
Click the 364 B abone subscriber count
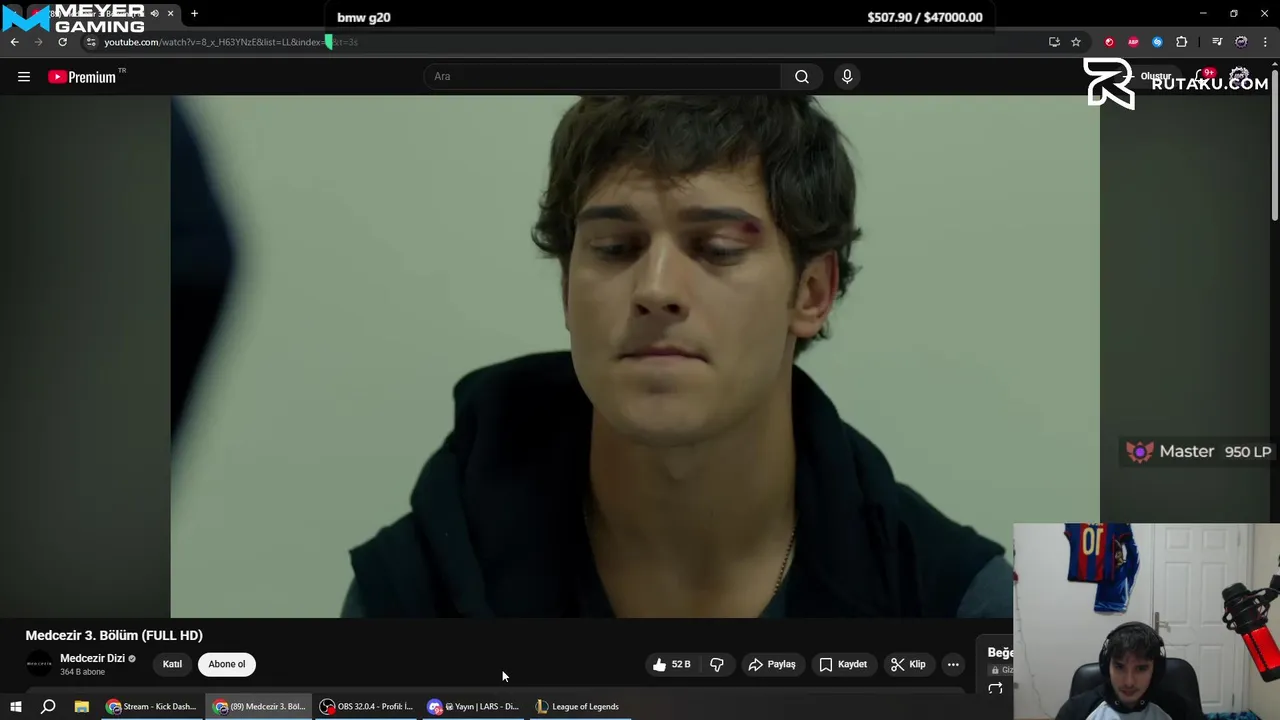[82, 672]
